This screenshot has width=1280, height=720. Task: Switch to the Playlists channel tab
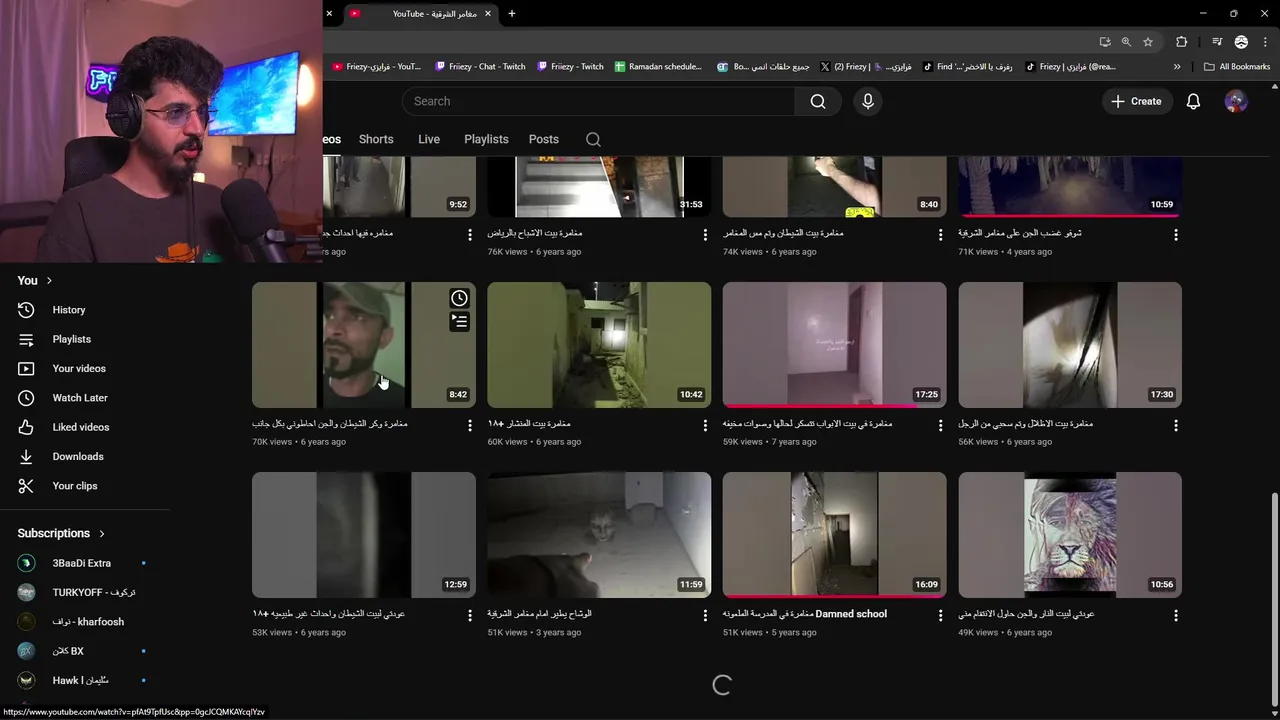pos(486,139)
